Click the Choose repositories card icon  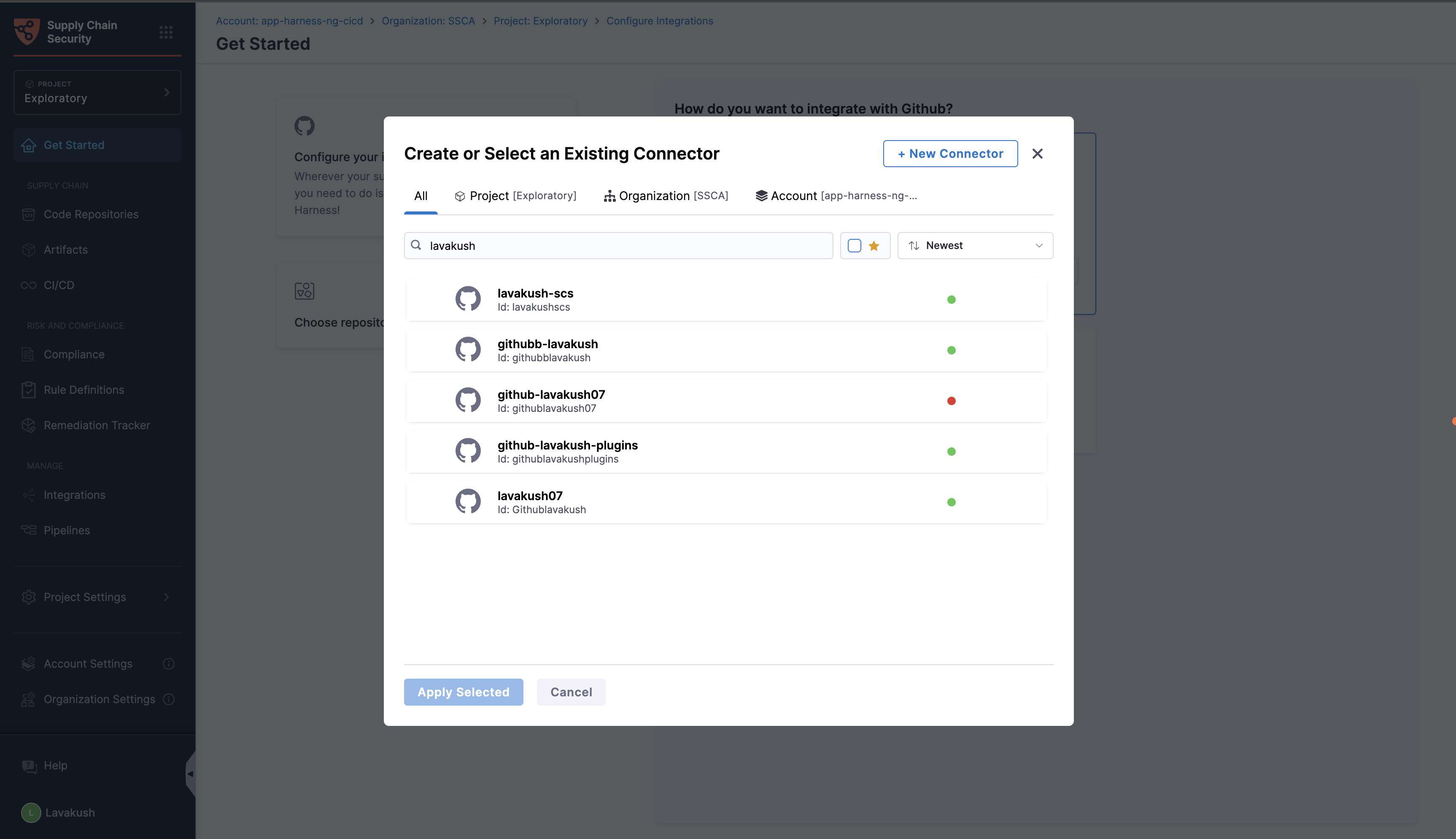point(305,291)
